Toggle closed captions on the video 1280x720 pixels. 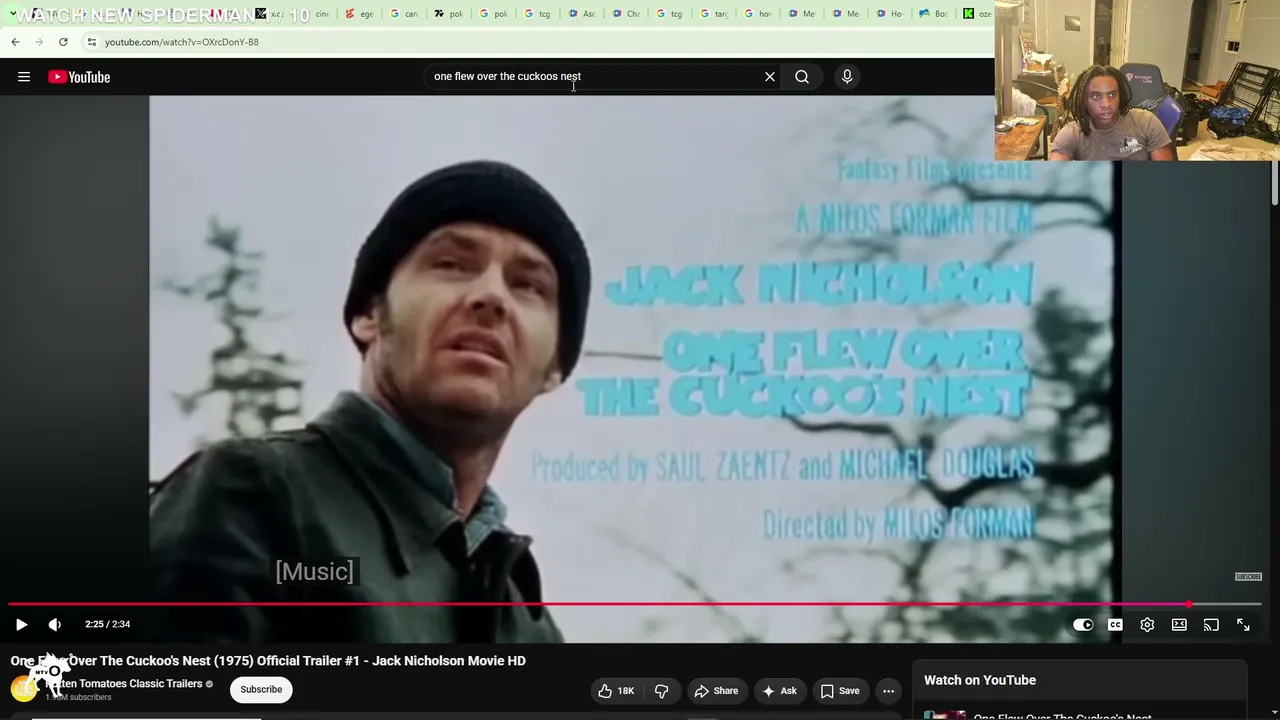tap(1115, 624)
